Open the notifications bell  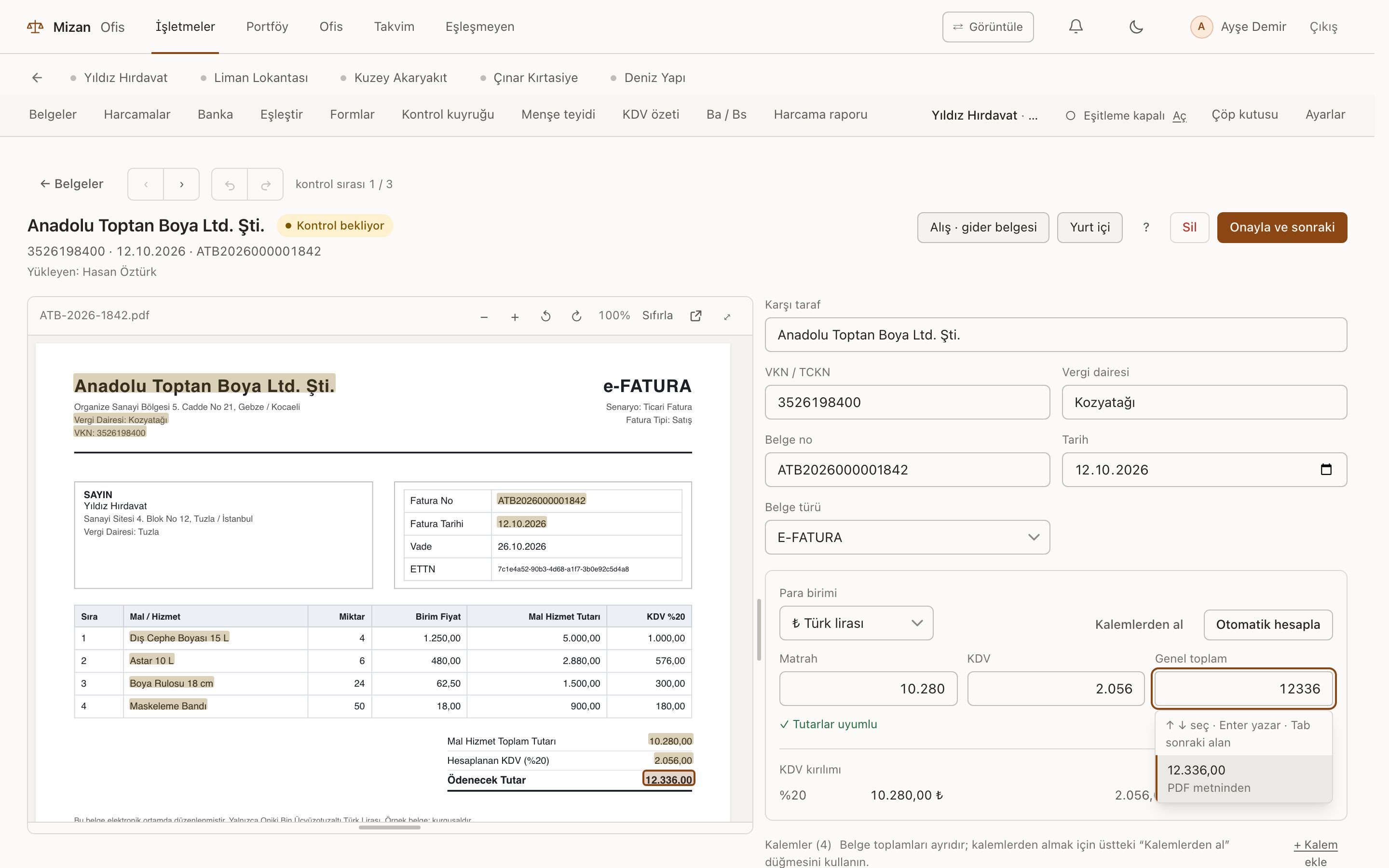1076,27
